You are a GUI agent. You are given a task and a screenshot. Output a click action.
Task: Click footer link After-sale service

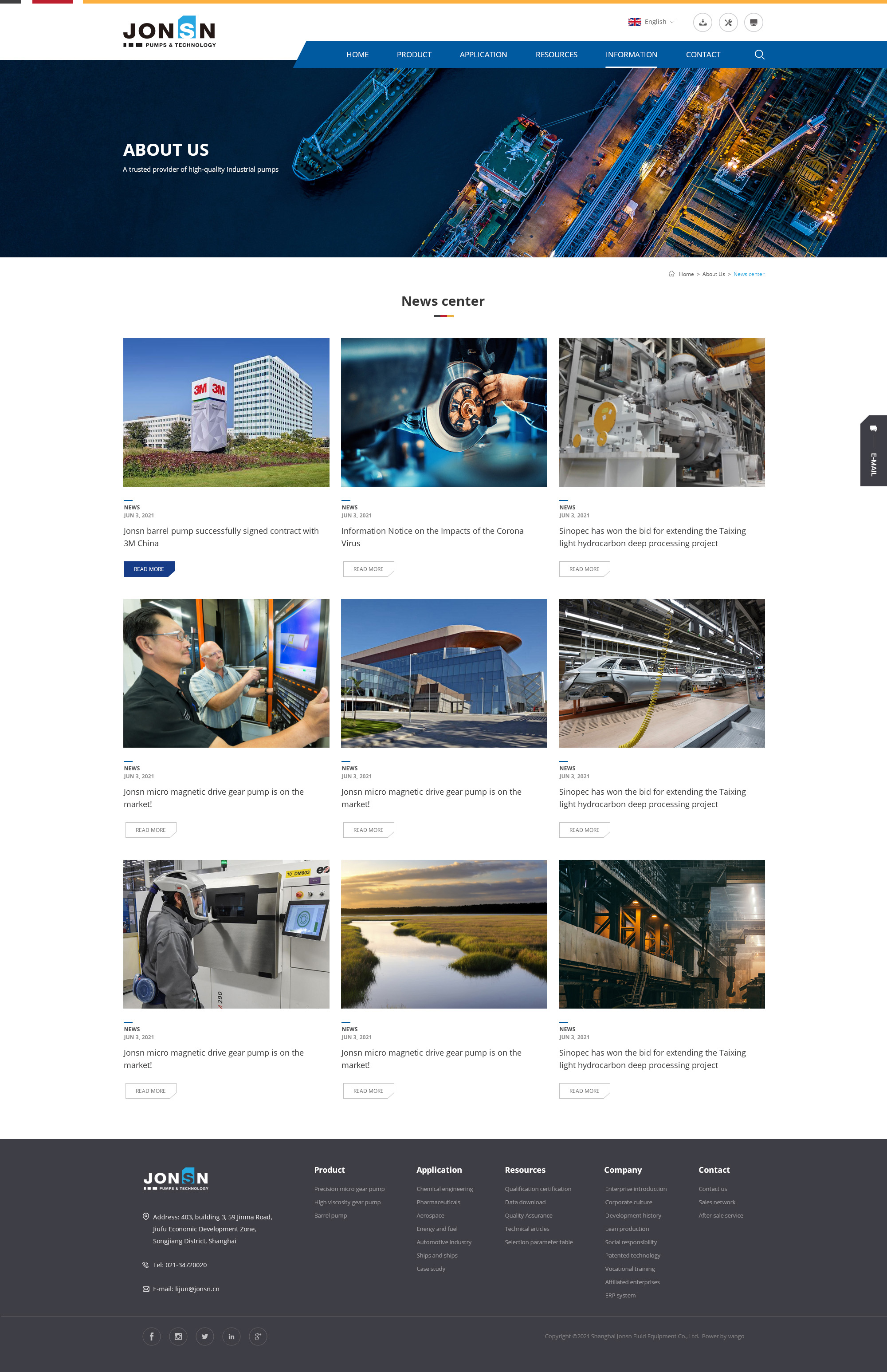[721, 1215]
